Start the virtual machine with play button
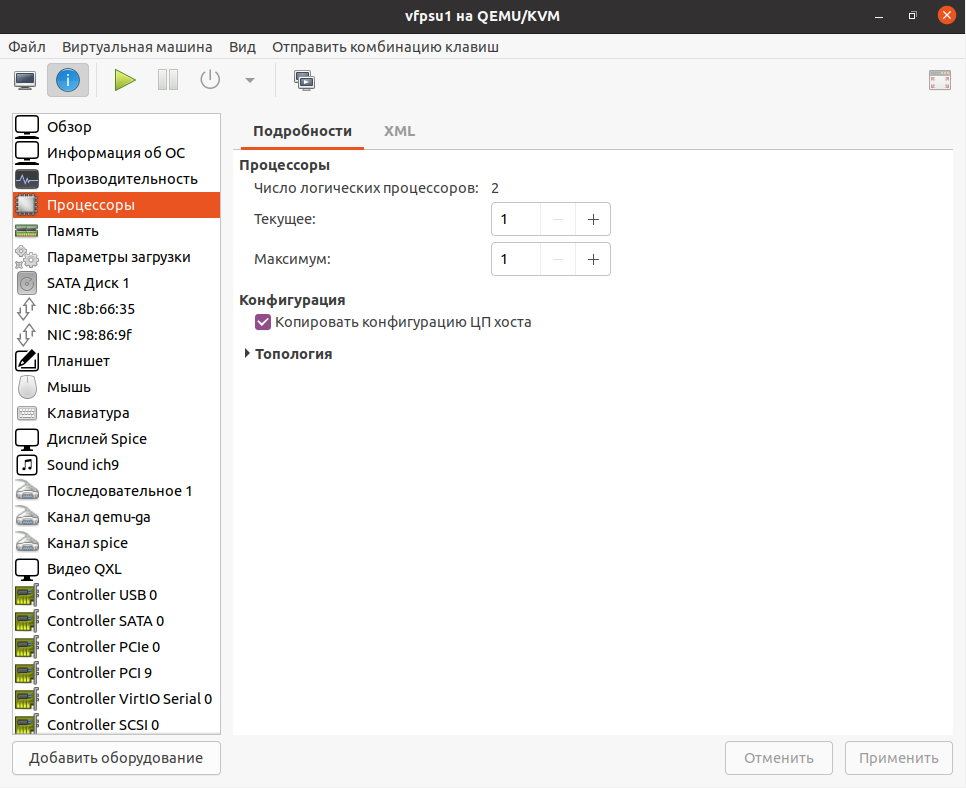Image resolution: width=966 pixels, height=788 pixels. point(124,80)
